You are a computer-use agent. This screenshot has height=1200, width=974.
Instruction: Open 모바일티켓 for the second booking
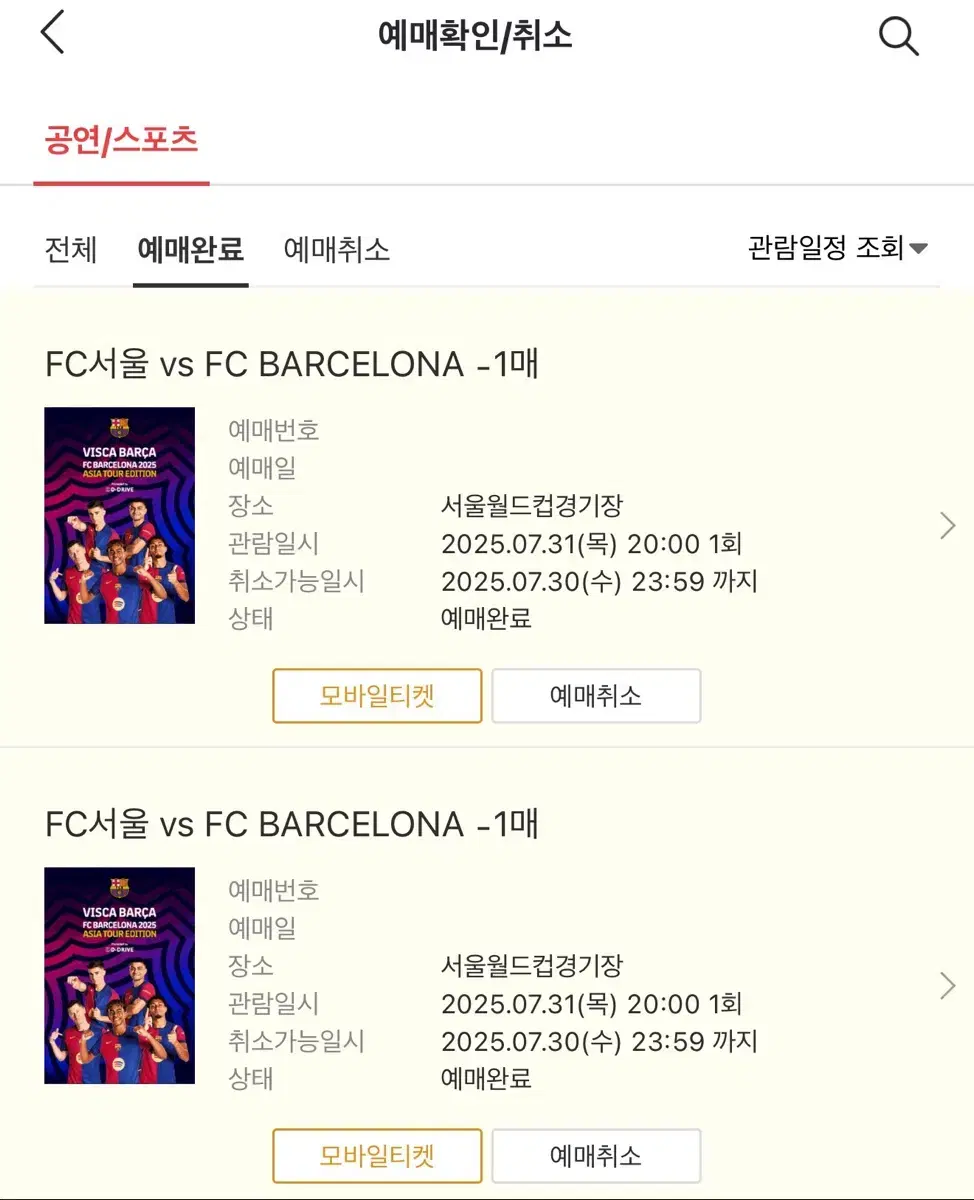377,1156
